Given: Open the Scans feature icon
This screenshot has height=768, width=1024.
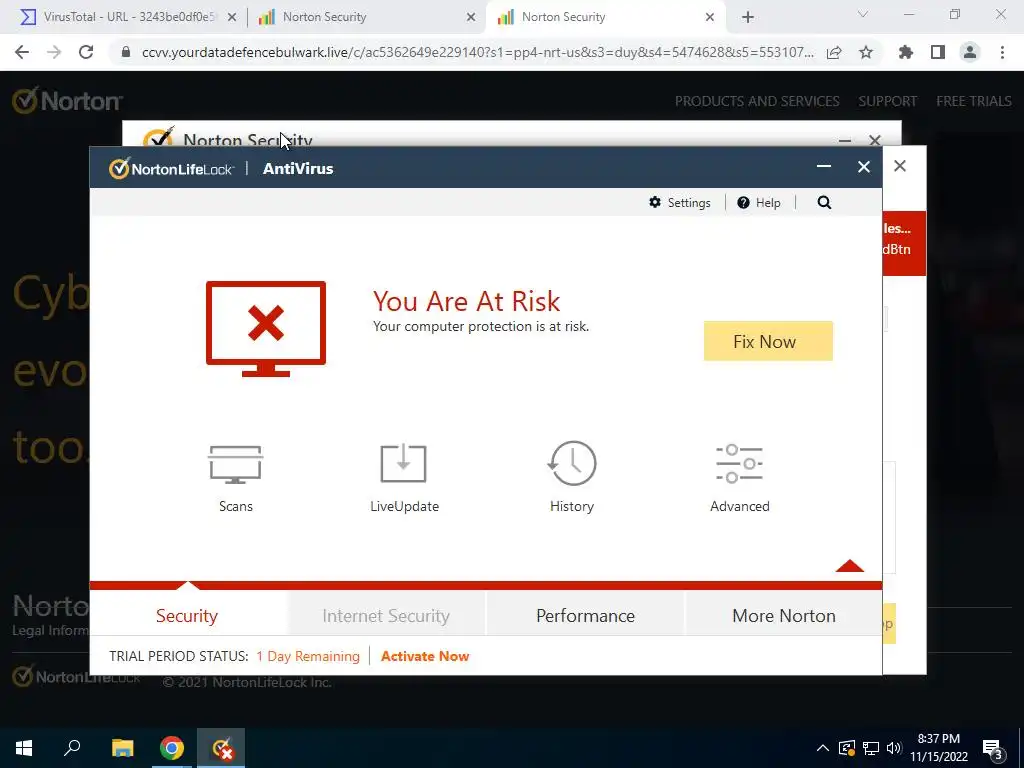Looking at the screenshot, I should tap(235, 465).
